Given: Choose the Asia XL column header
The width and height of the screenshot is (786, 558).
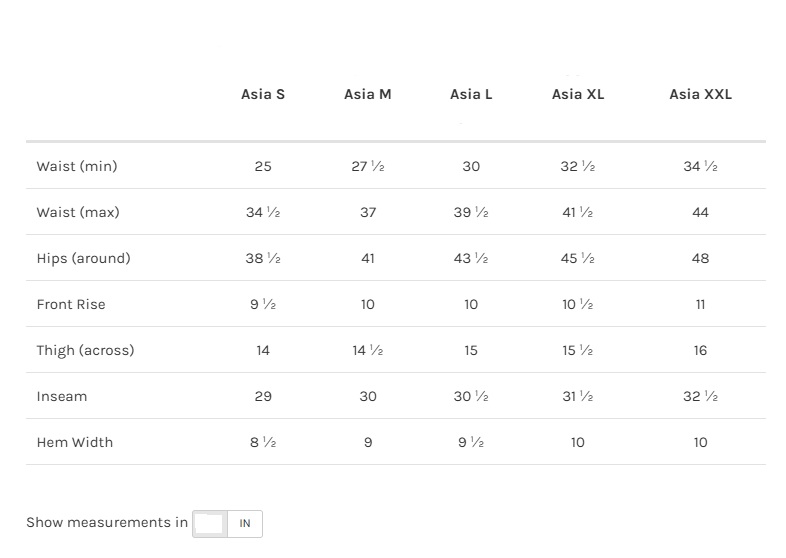Looking at the screenshot, I should (578, 94).
